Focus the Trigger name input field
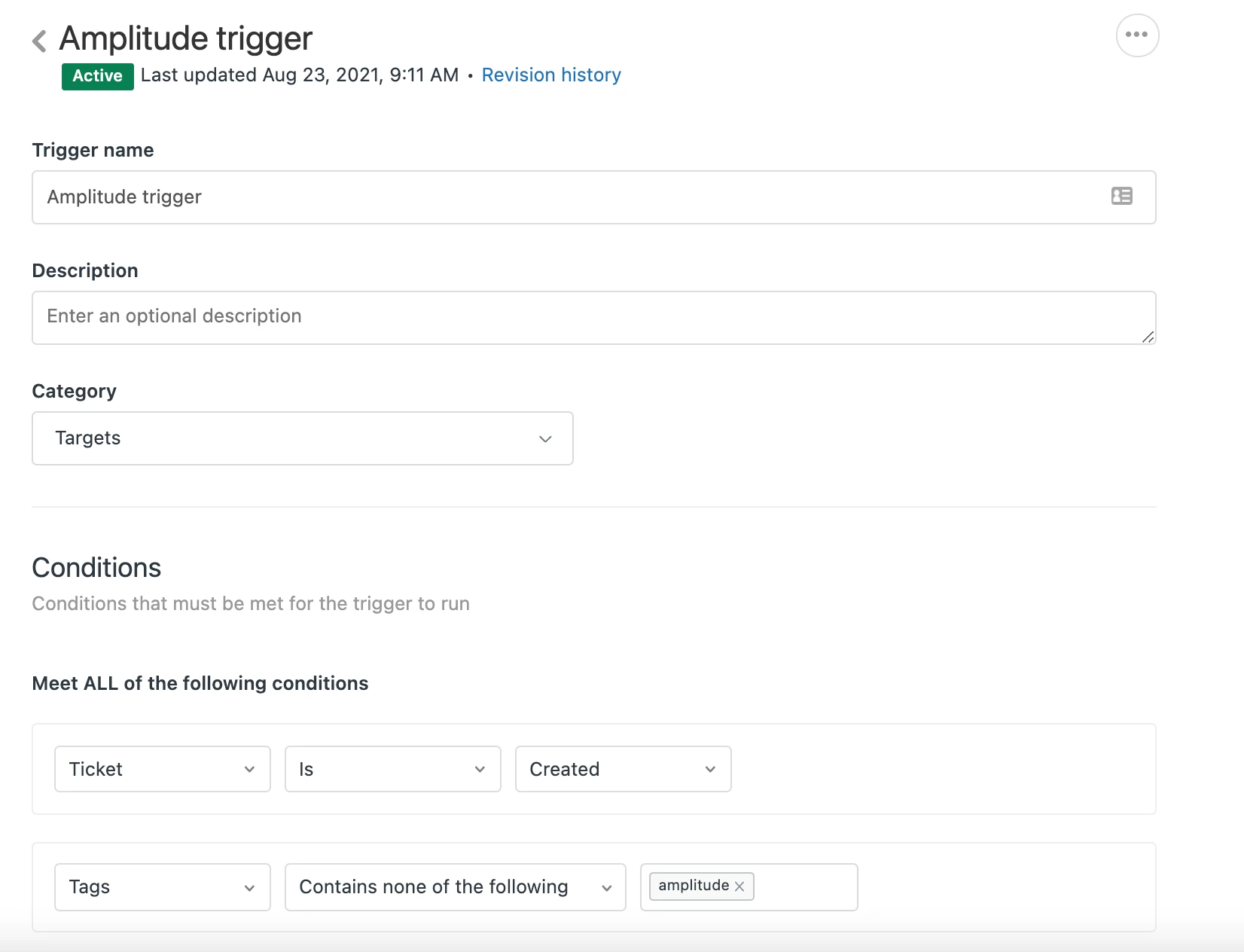1244x952 pixels. [x=593, y=197]
